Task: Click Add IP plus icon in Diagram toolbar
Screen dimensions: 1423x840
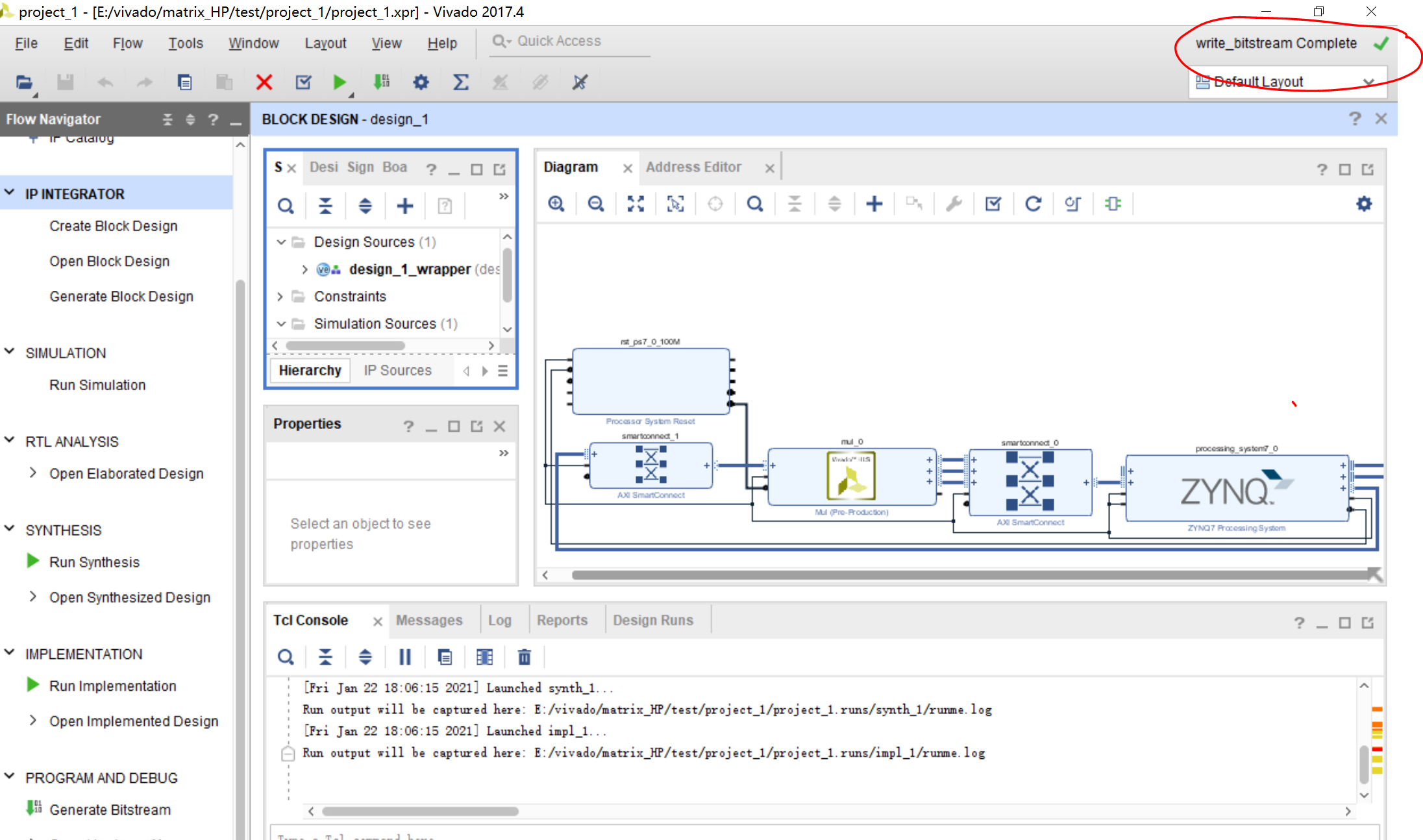Action: [874, 204]
